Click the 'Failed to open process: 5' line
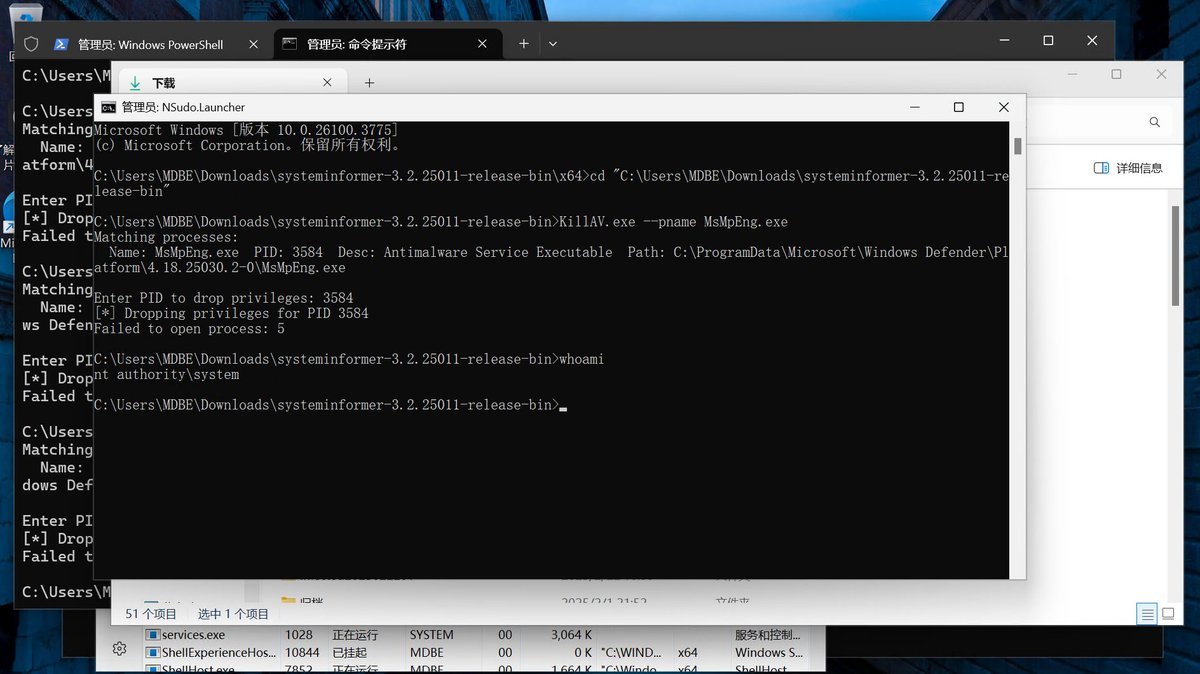Image resolution: width=1200 pixels, height=674 pixels. pos(189,328)
